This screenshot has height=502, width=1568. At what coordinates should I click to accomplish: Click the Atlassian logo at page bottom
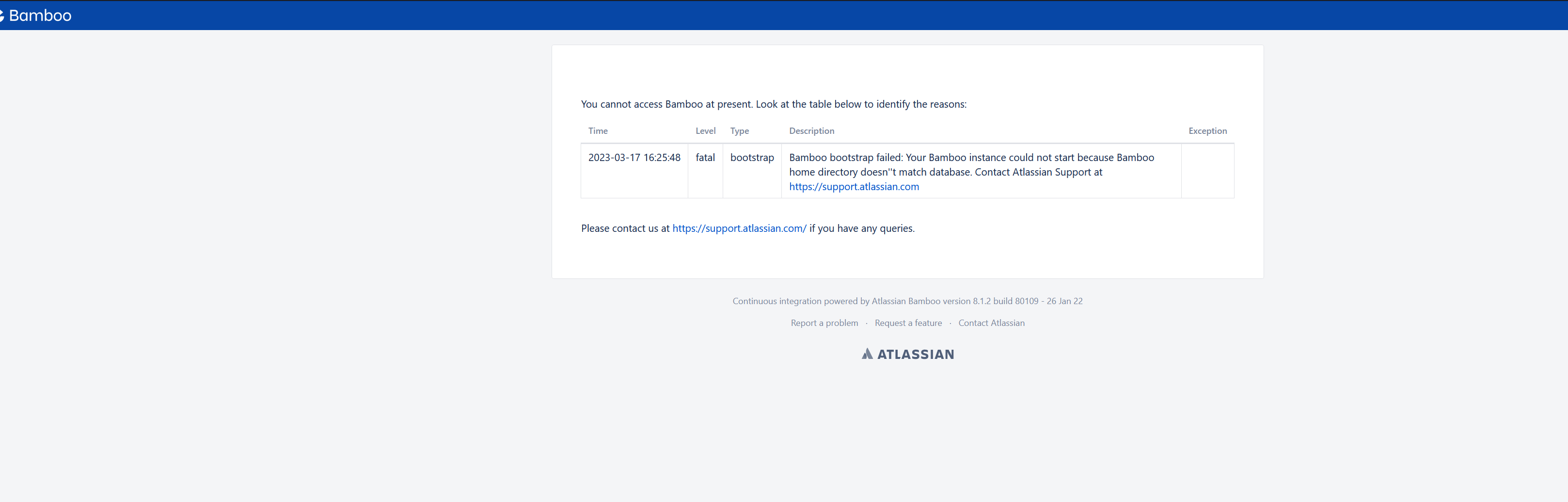[x=907, y=354]
